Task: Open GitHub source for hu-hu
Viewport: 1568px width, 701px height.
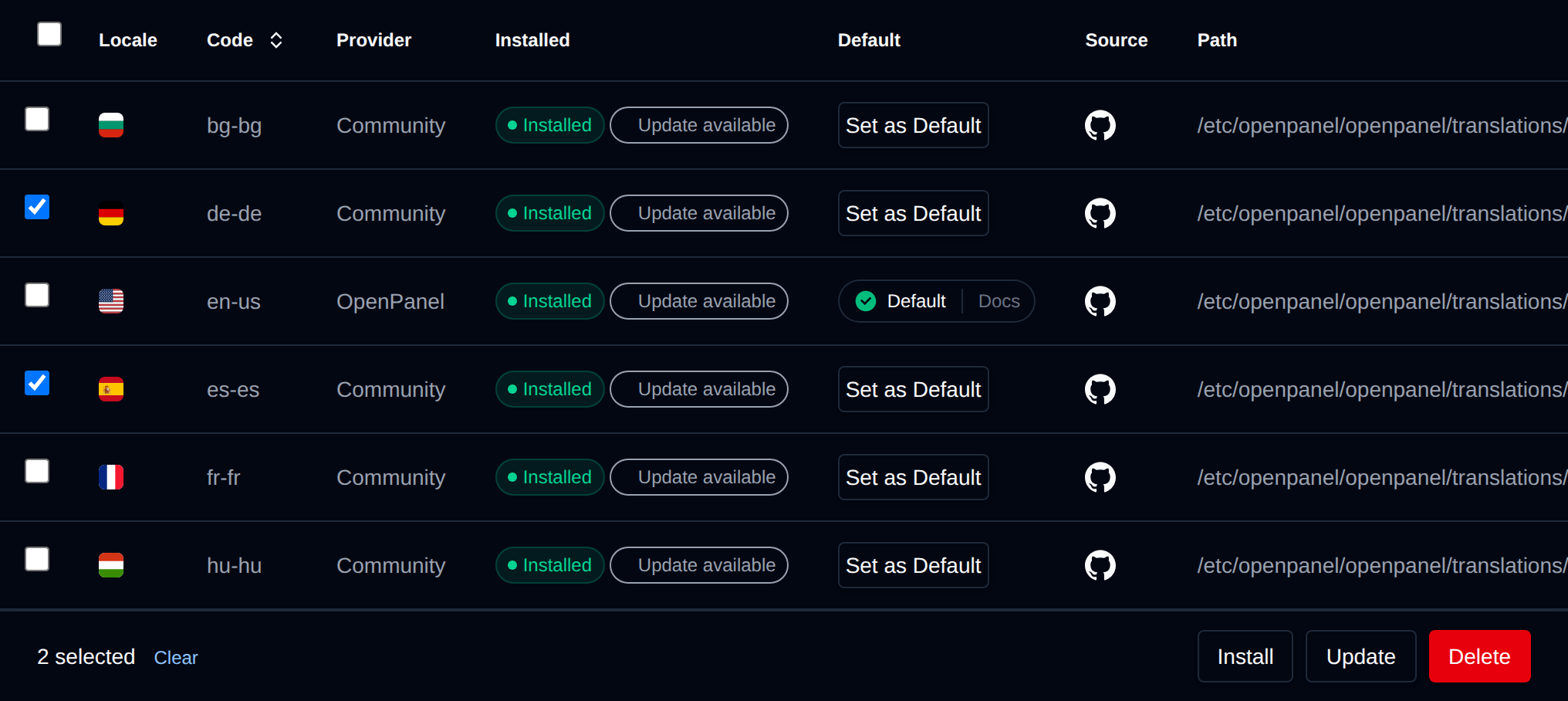Action: 1100,565
